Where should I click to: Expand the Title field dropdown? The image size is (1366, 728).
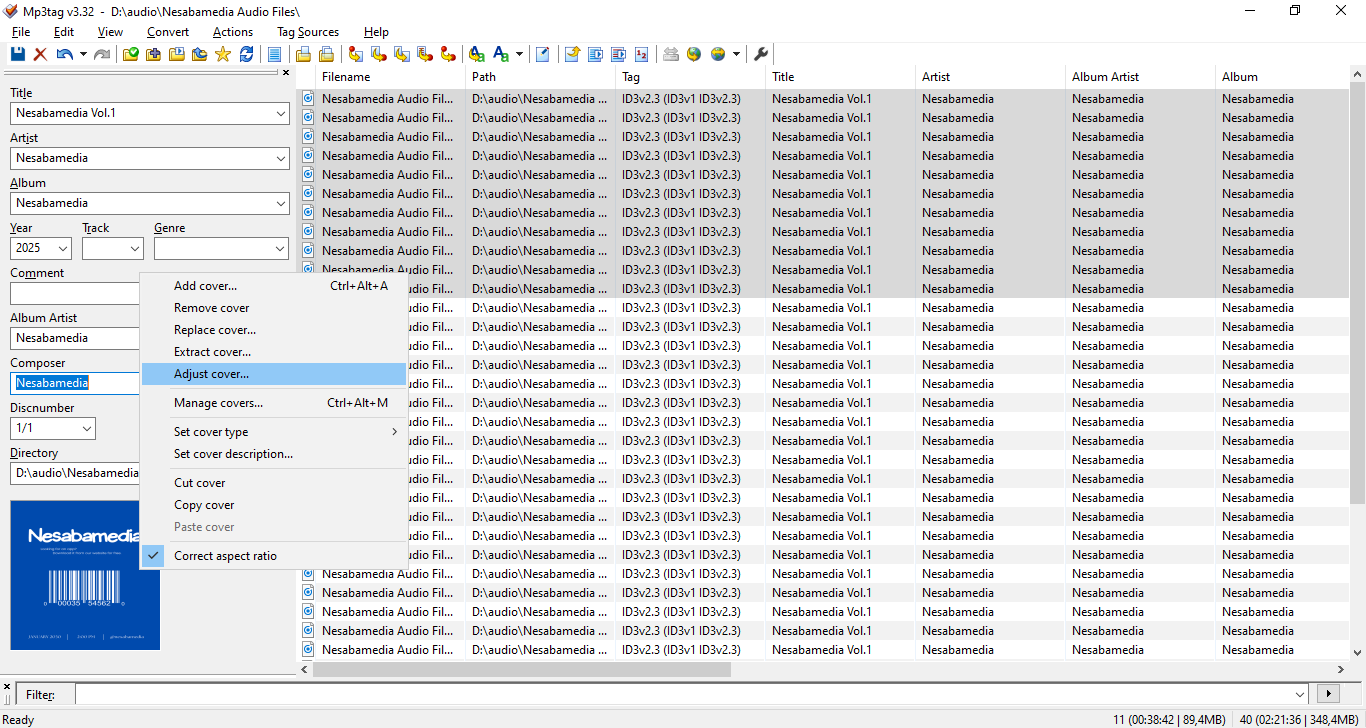tap(280, 114)
